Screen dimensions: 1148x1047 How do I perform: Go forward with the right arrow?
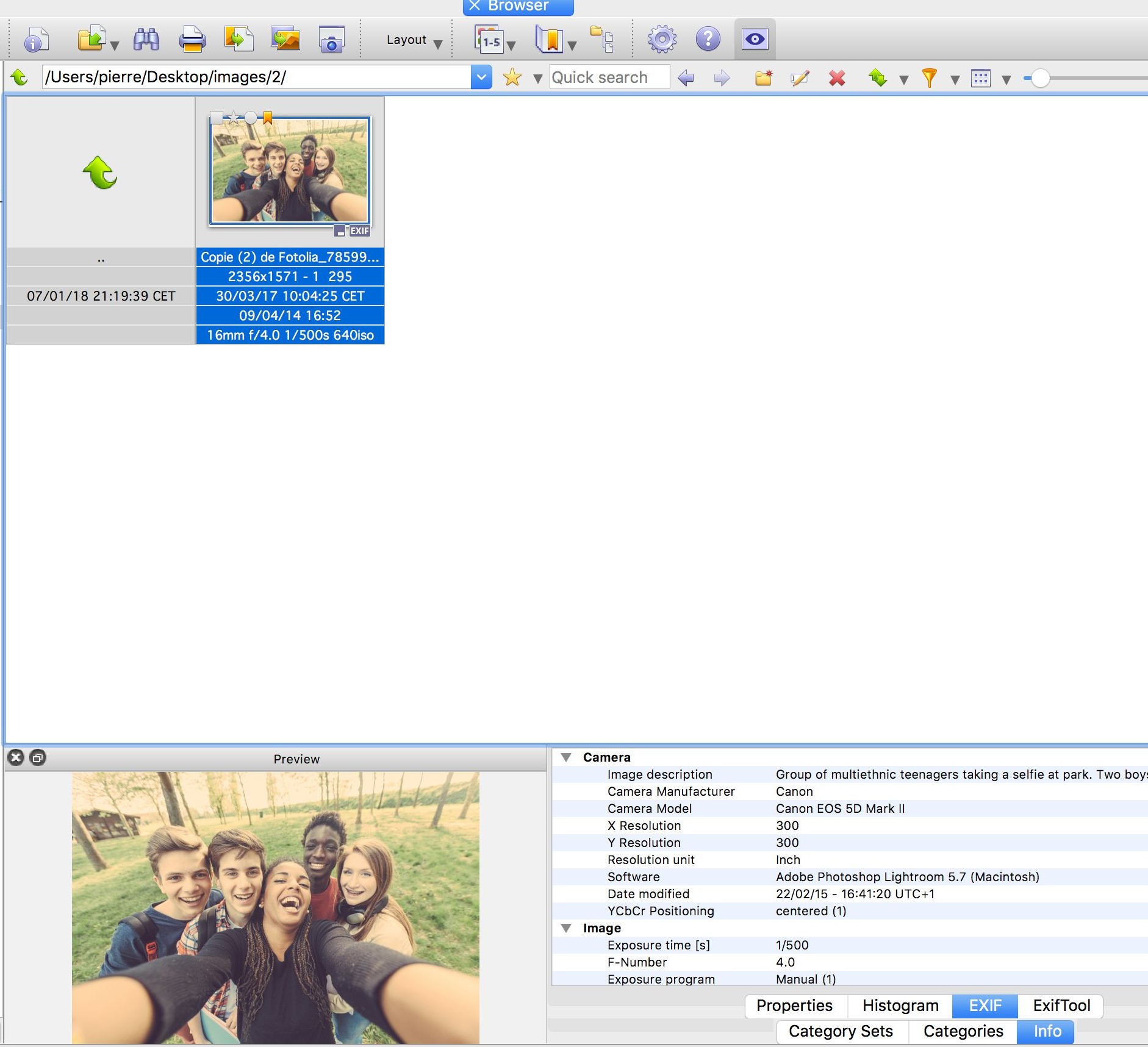[722, 78]
